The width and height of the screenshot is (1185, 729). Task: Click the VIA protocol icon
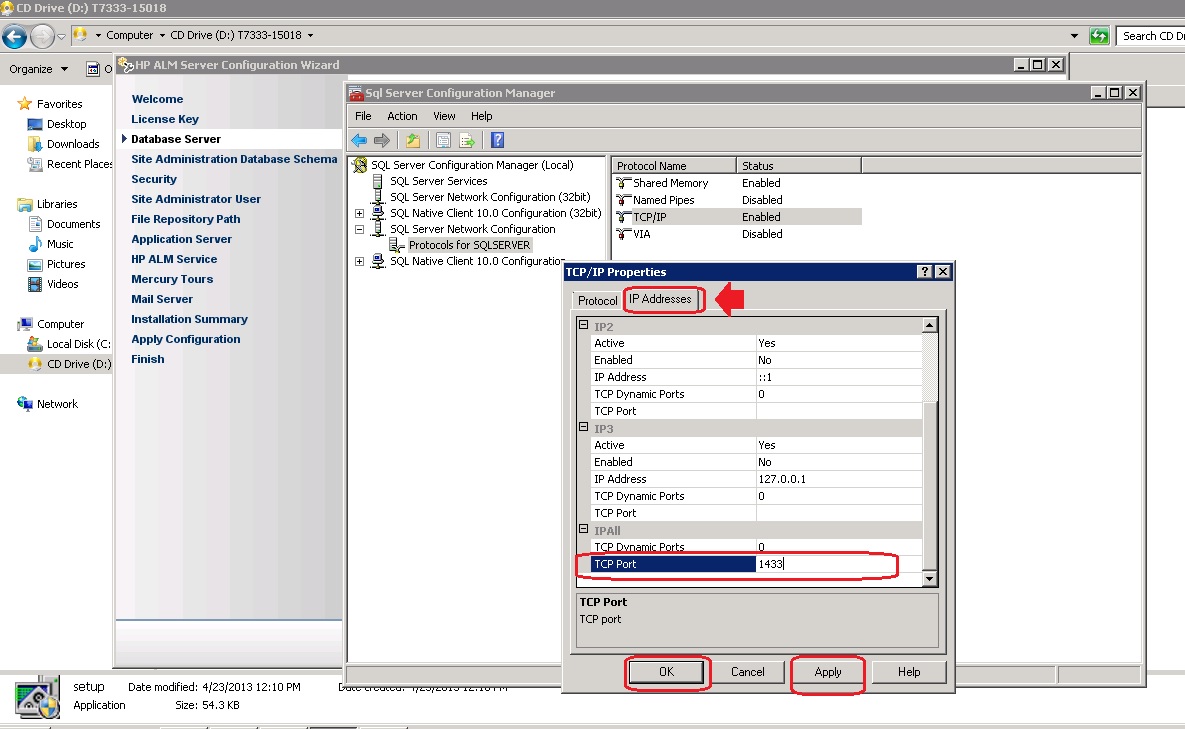[623, 234]
